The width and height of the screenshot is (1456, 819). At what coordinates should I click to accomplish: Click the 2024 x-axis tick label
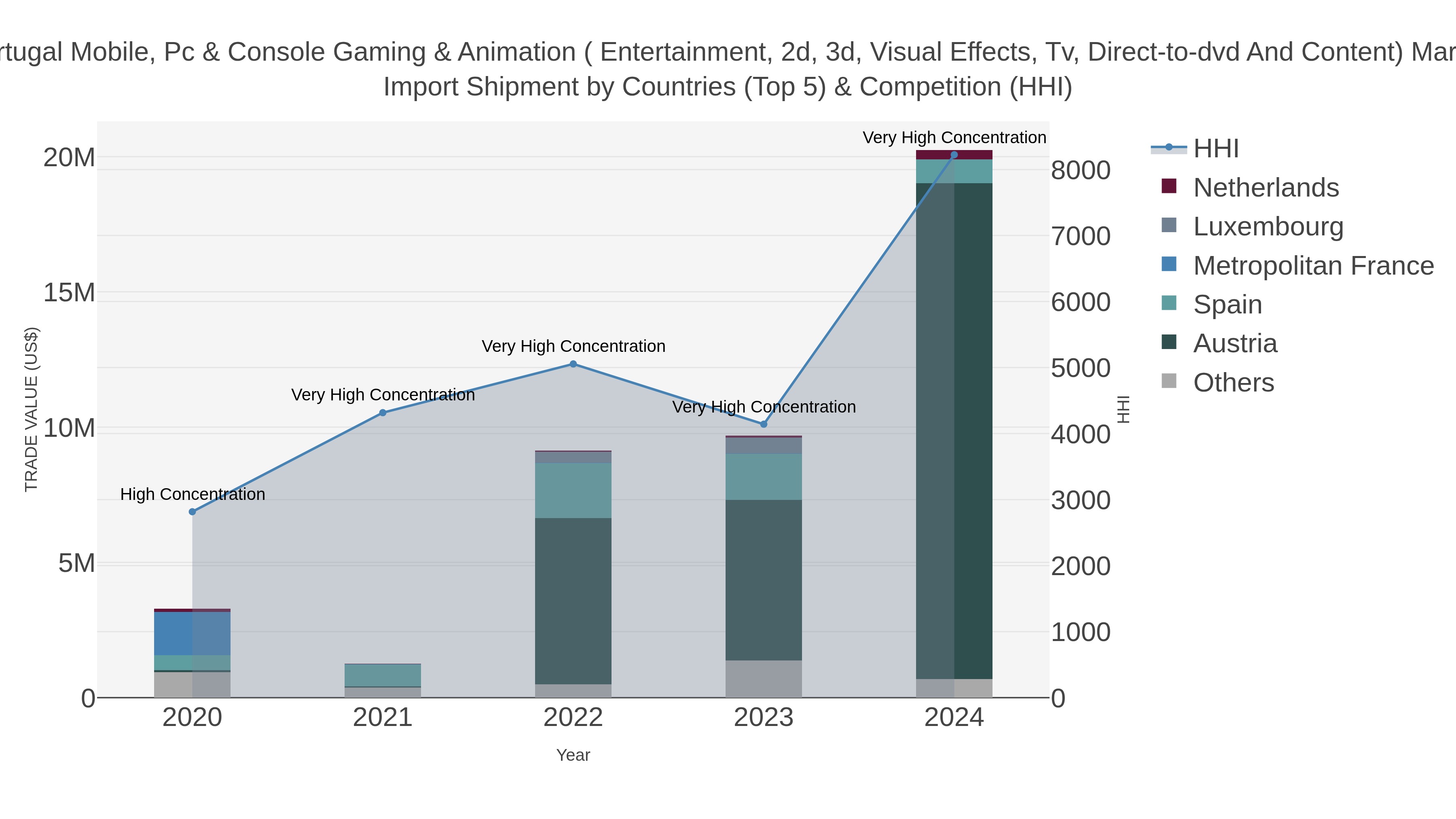coord(954,718)
